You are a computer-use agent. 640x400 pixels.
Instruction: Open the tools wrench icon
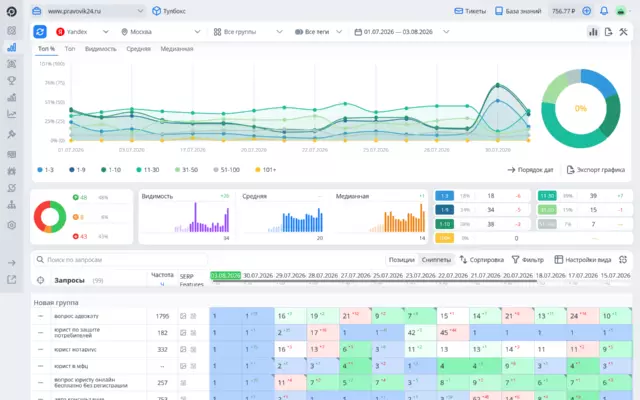tap(623, 32)
